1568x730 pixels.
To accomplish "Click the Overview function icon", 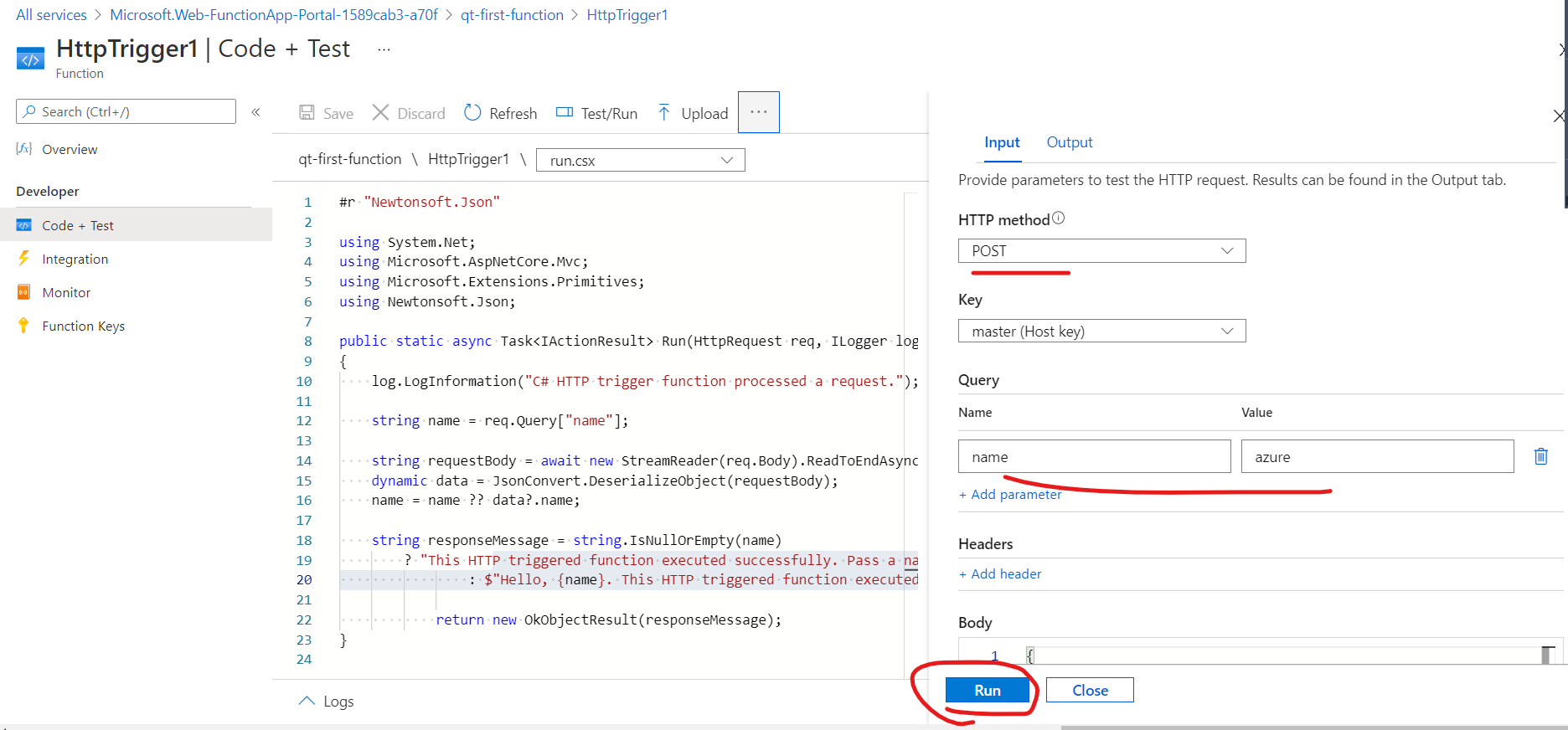I will pyautogui.click(x=24, y=149).
